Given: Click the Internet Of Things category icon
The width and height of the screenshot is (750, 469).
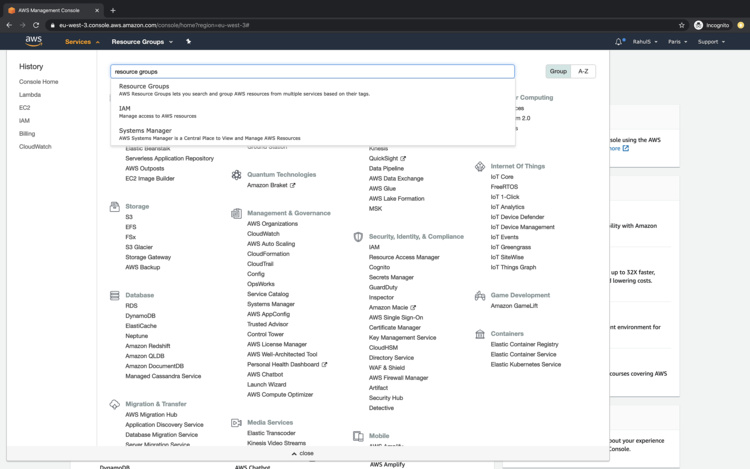Looking at the screenshot, I should 480,167.
